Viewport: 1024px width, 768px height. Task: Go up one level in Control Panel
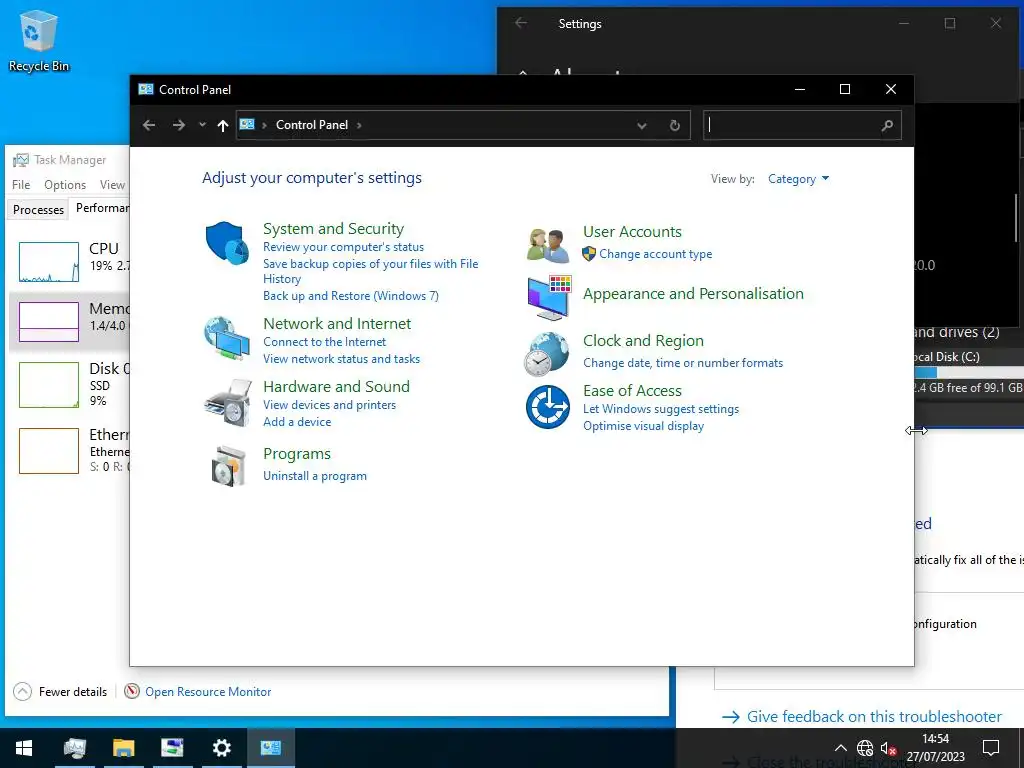pos(223,125)
